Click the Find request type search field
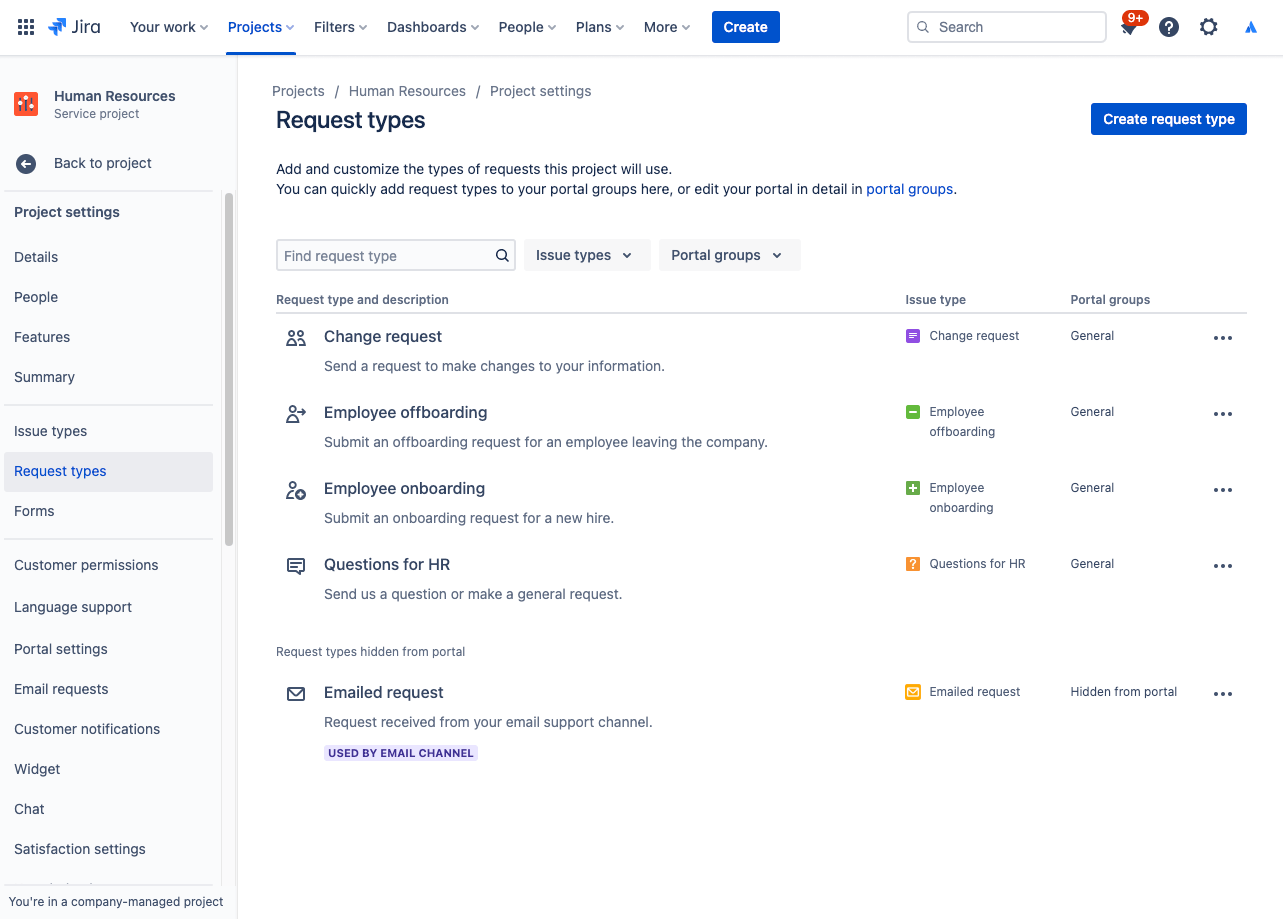 coord(385,255)
